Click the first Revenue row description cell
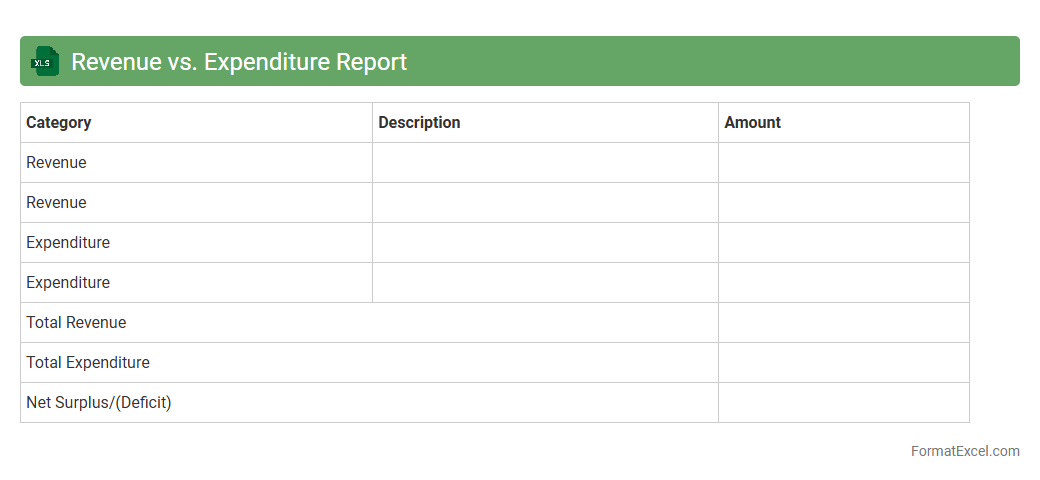This screenshot has width=1040, height=480. [x=545, y=162]
